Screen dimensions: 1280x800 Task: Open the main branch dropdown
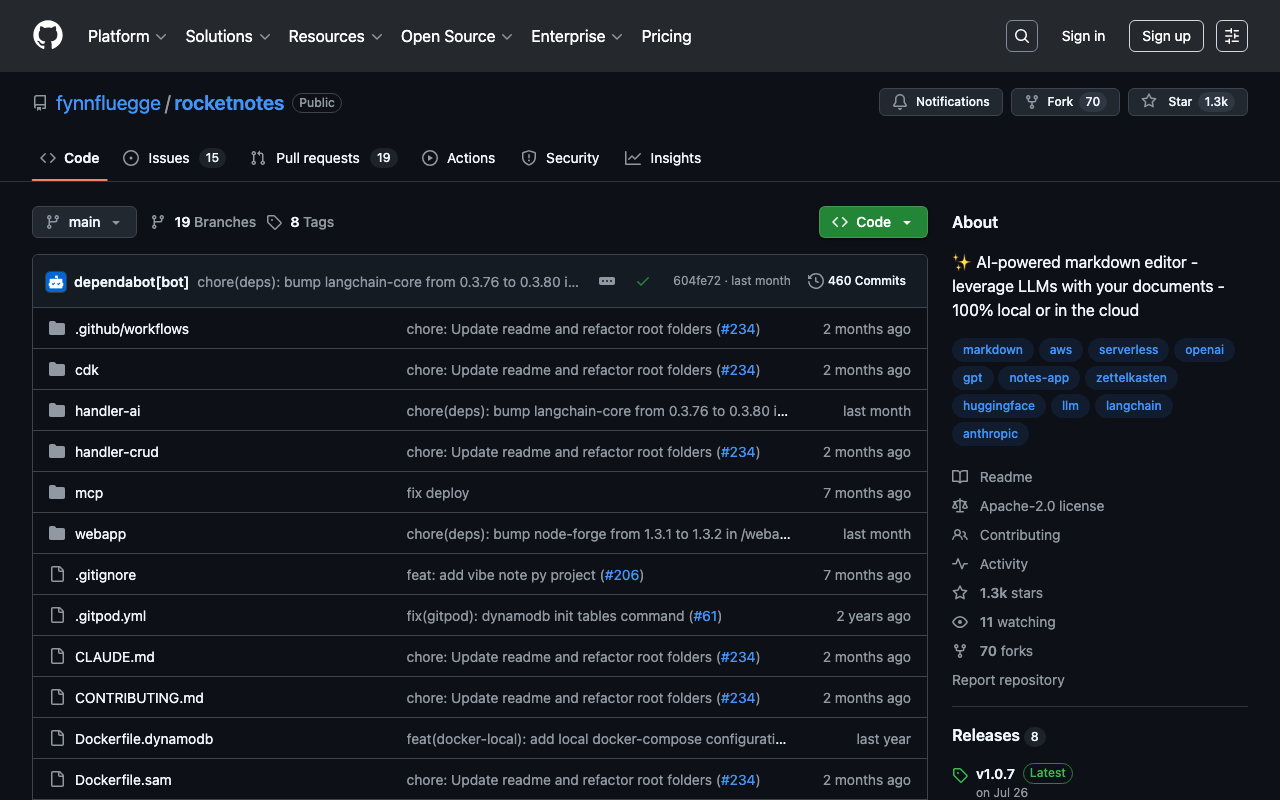pyautogui.click(x=84, y=222)
